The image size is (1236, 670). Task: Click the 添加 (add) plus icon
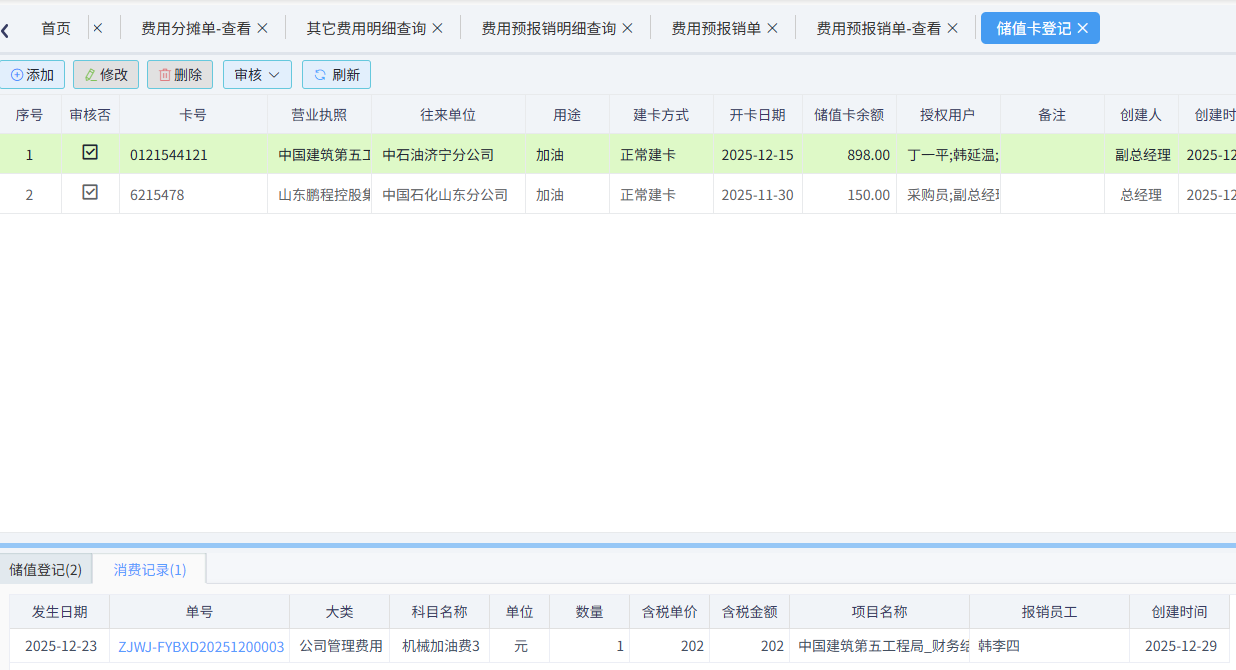[x=18, y=74]
